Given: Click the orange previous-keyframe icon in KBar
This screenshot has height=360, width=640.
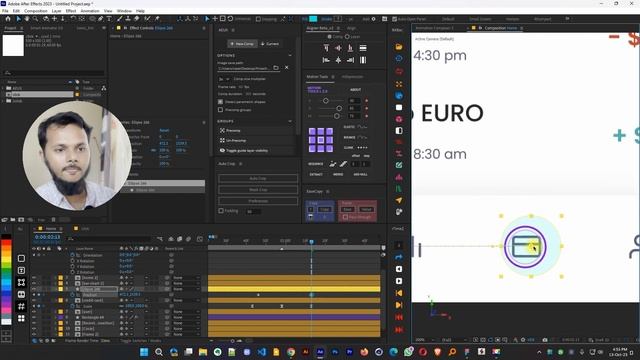Looking at the screenshot, I should (x=399, y=293).
